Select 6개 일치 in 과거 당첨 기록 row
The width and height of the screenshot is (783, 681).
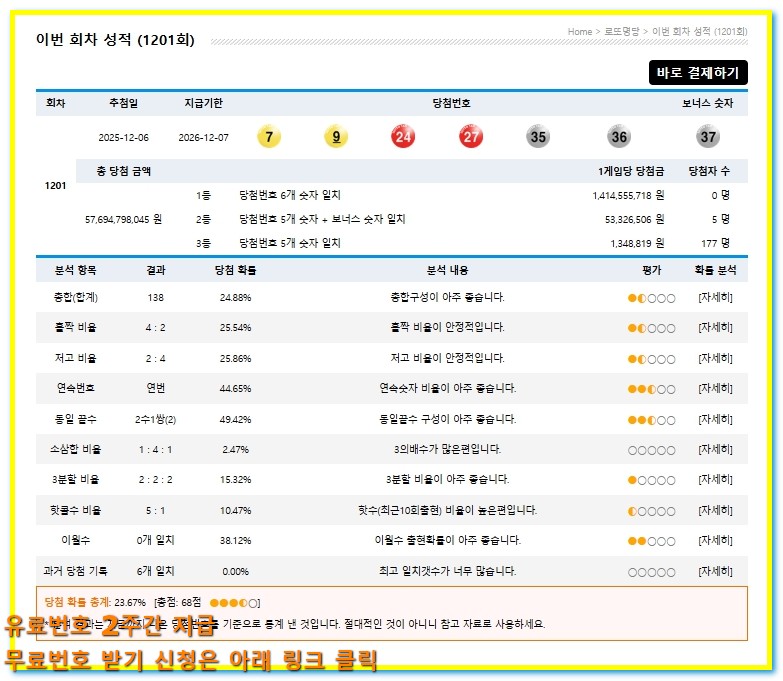coord(155,571)
